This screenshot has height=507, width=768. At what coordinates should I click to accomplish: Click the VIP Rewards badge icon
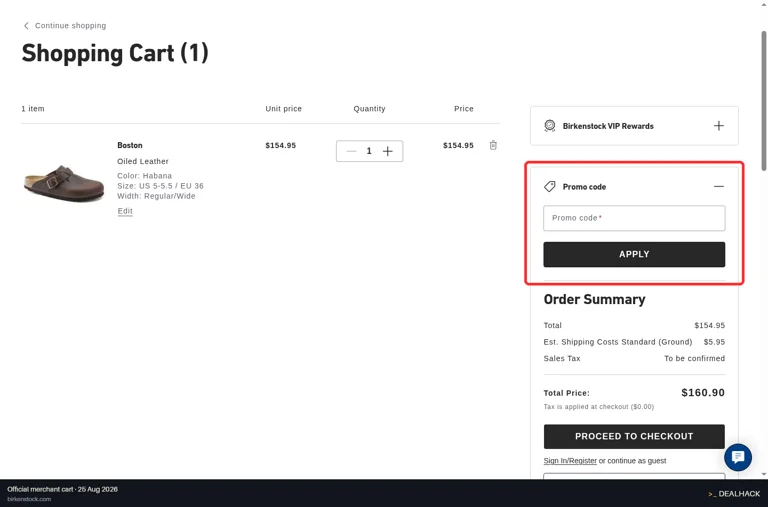550,126
